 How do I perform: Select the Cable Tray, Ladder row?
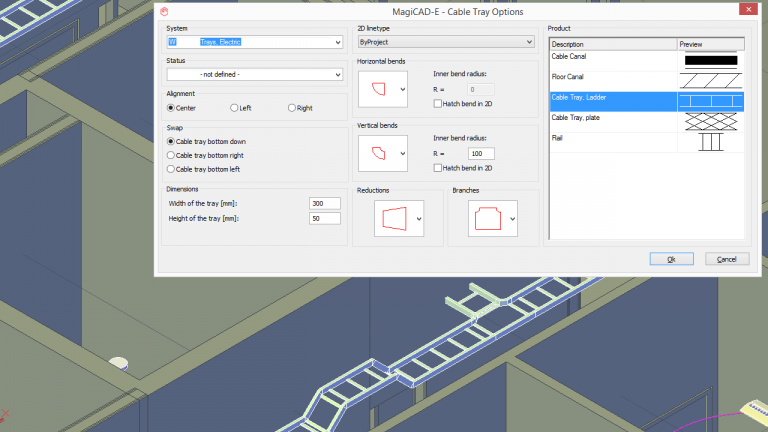(647, 101)
